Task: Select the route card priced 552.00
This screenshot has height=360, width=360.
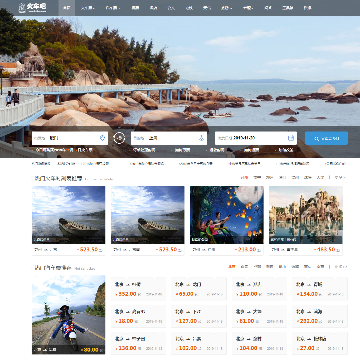Action: point(138,289)
